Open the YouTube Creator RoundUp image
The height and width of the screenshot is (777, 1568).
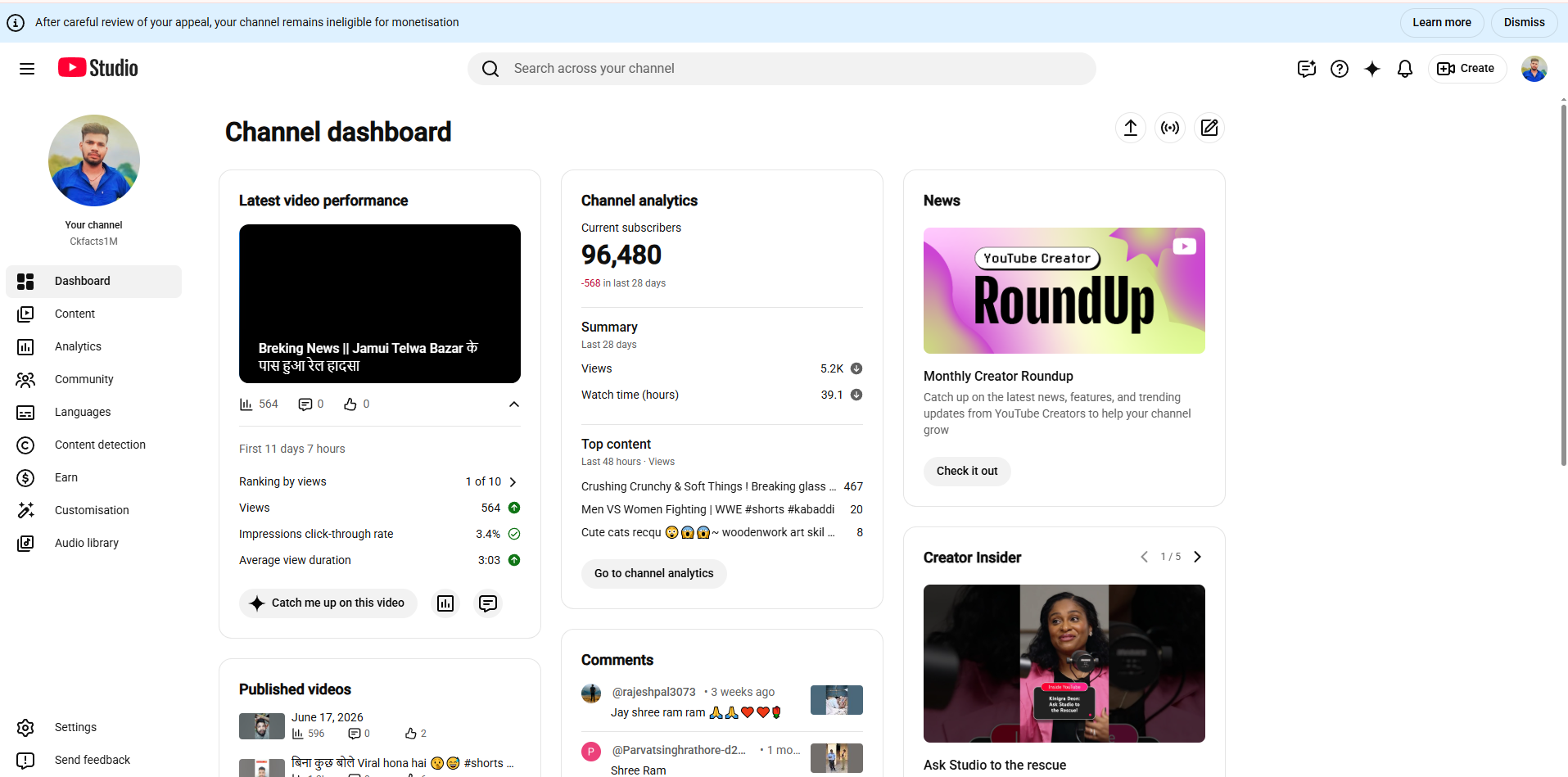pyautogui.click(x=1064, y=291)
